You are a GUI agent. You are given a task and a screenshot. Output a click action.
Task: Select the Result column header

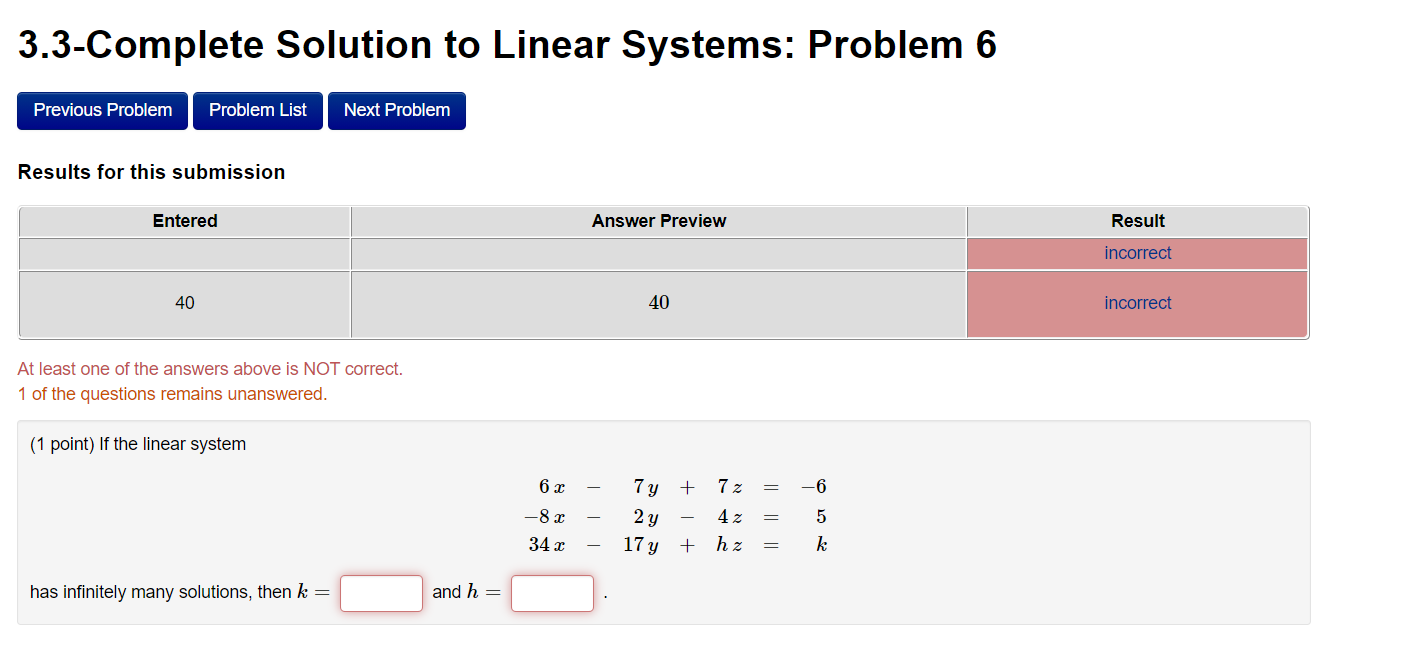coord(1137,221)
